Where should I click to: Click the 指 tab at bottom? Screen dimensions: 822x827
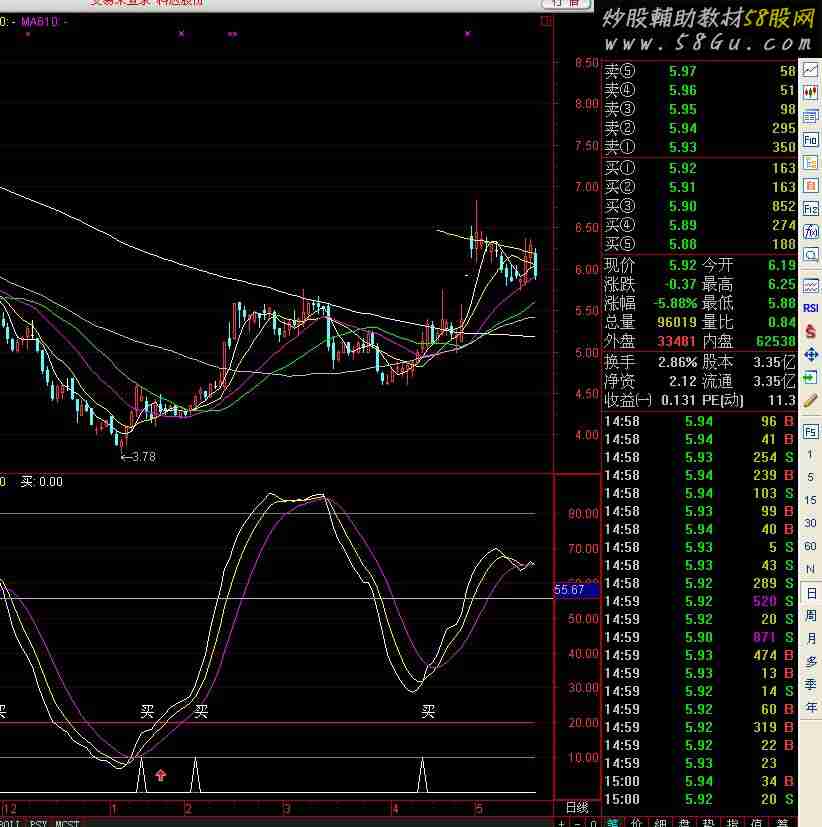coord(733,823)
